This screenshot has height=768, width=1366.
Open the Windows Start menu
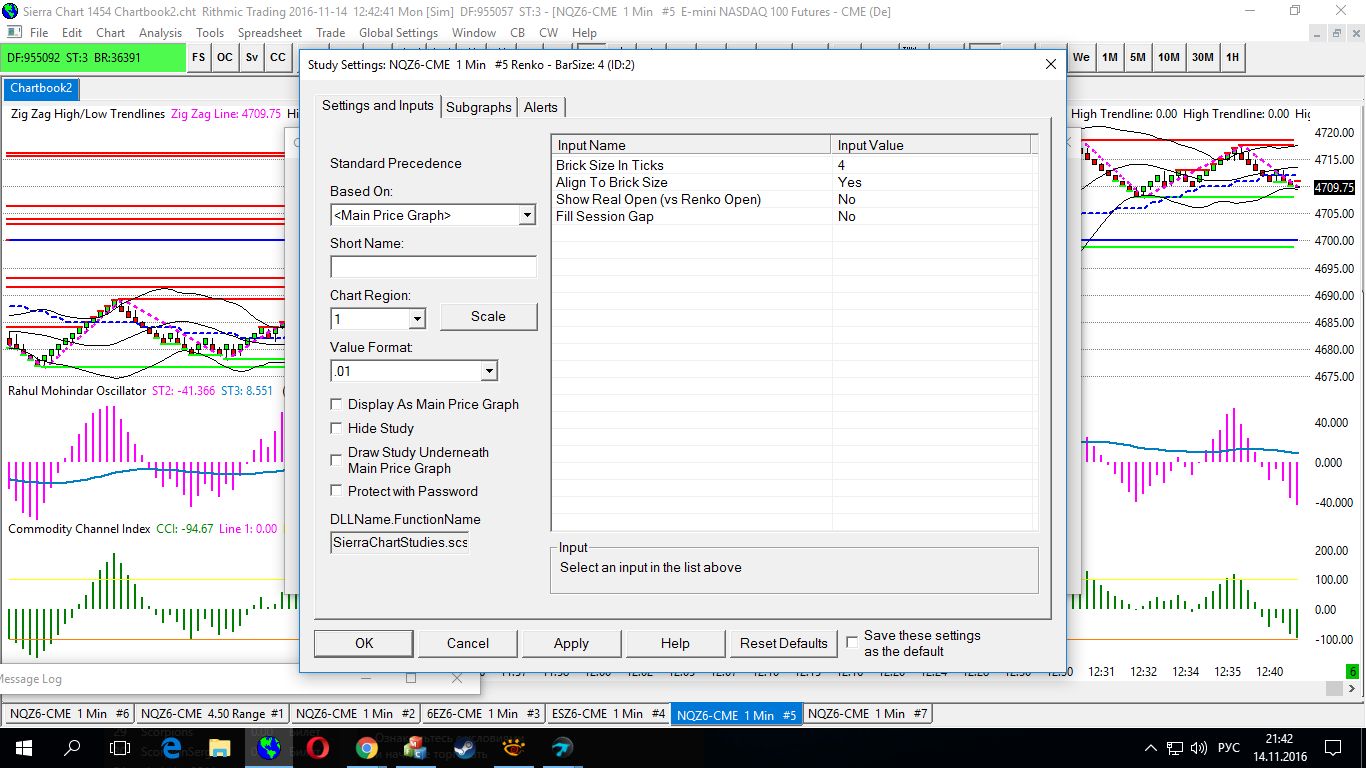point(24,748)
